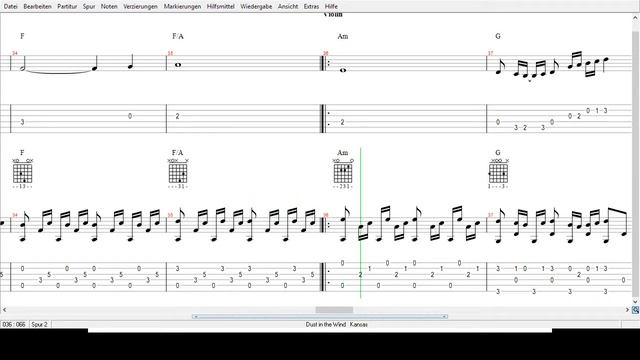Open the Markierungen menu
640x360 pixels.
(182, 7)
